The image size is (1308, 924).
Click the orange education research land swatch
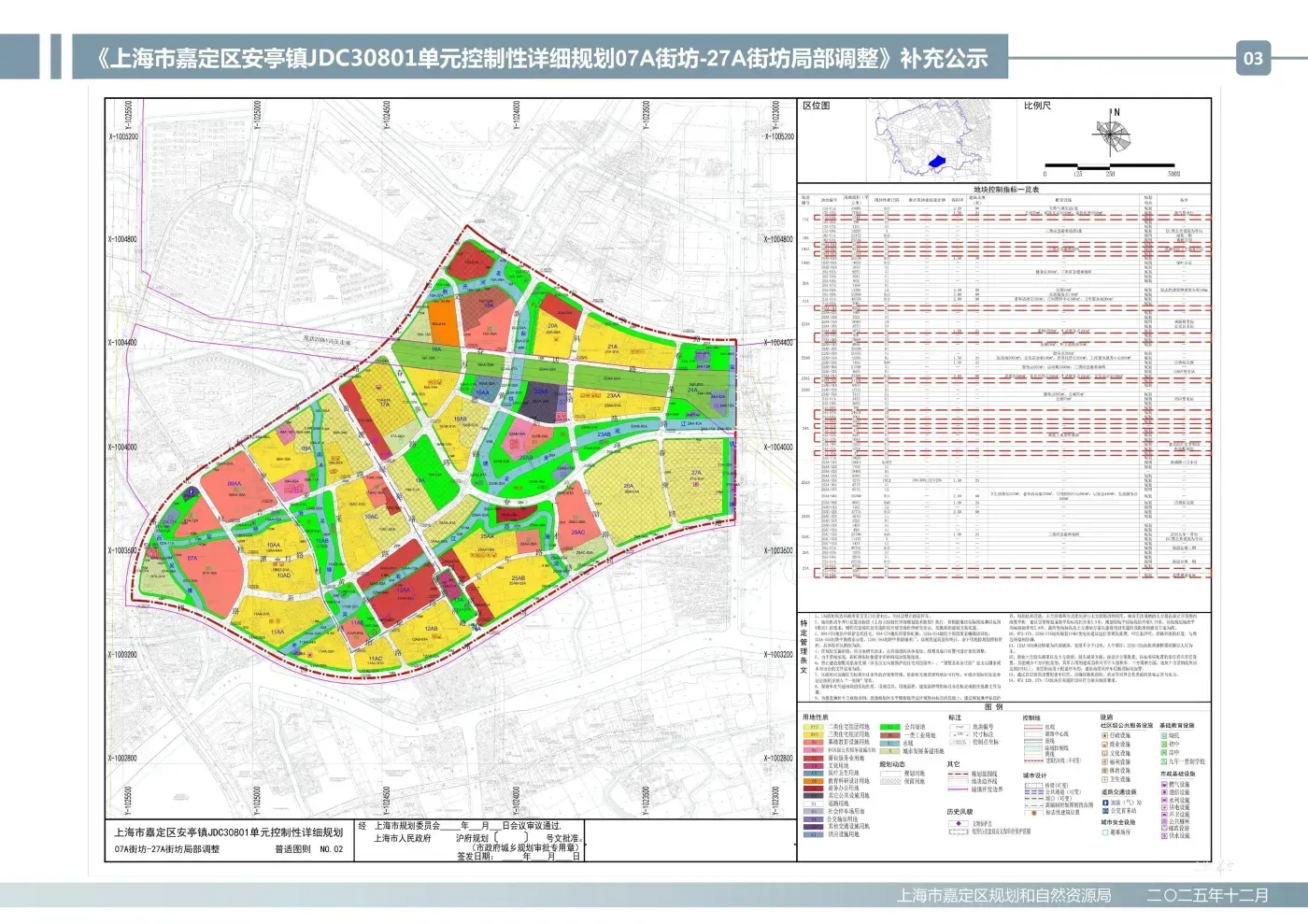click(813, 781)
